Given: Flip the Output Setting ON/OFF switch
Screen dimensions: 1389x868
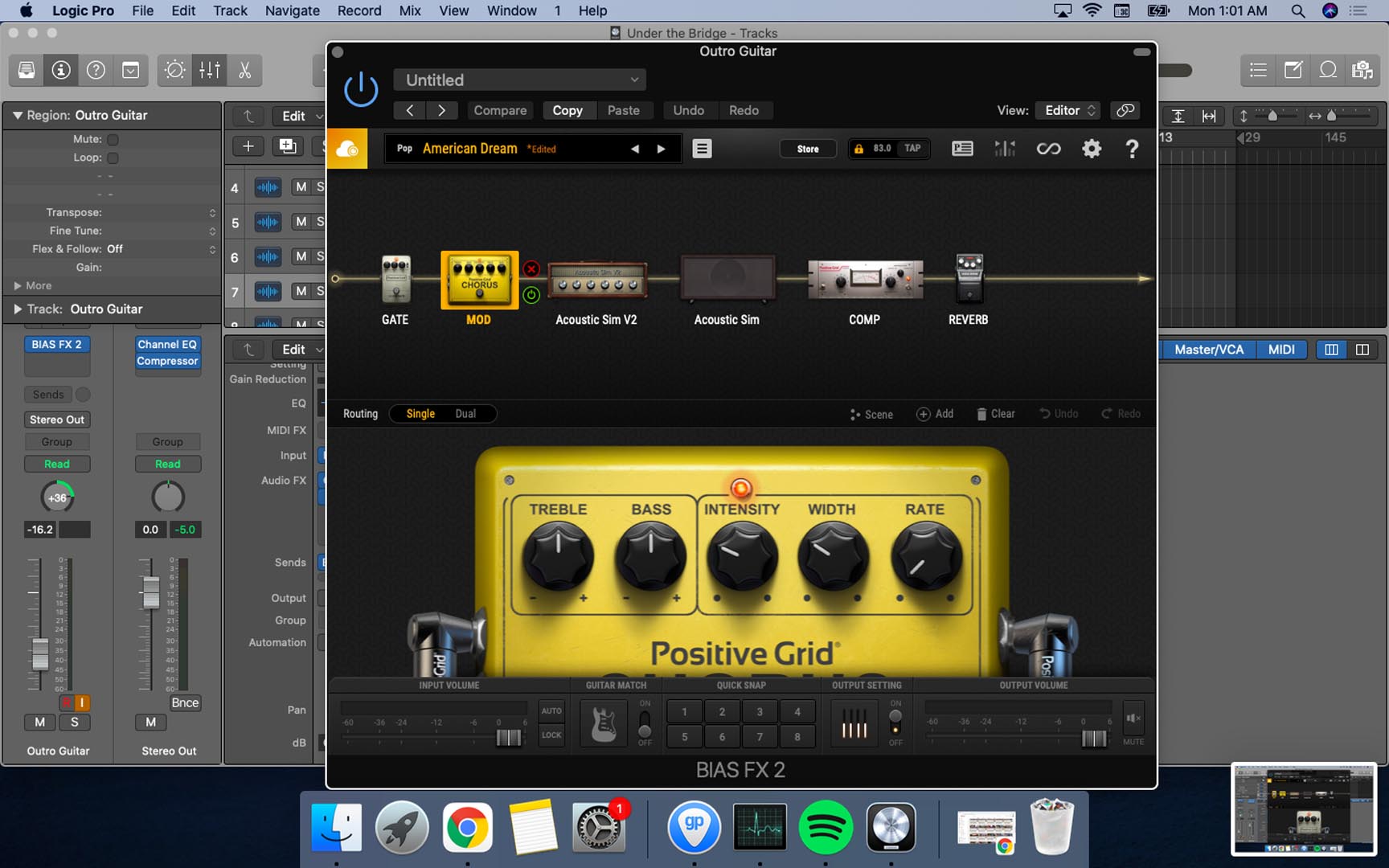Looking at the screenshot, I should pyautogui.click(x=895, y=723).
